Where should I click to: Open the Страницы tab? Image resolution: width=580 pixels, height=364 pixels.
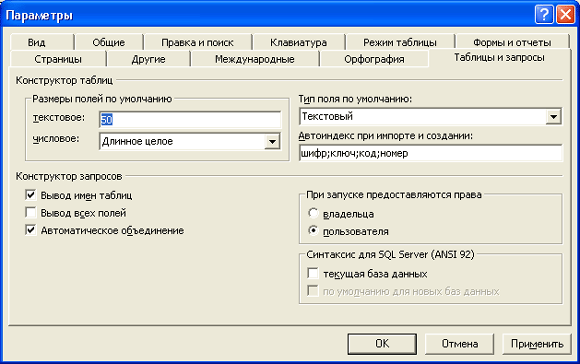(x=58, y=59)
